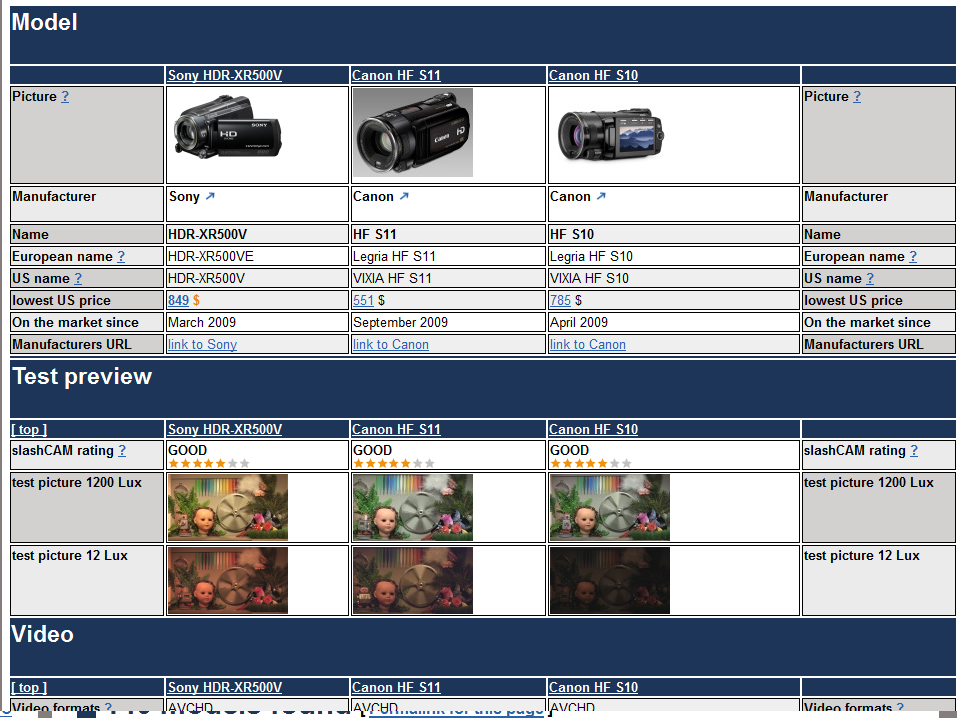Click the 'VIXIA HF S11' US name cell
This screenshot has height=718, width=957.
coord(448,278)
